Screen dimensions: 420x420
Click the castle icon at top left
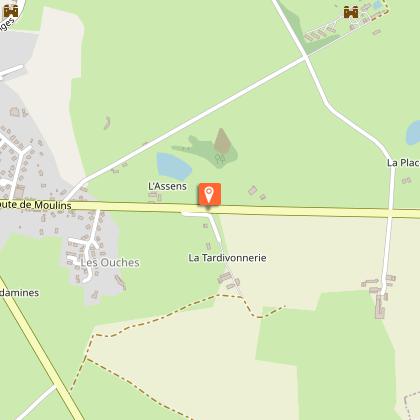click(11, 11)
